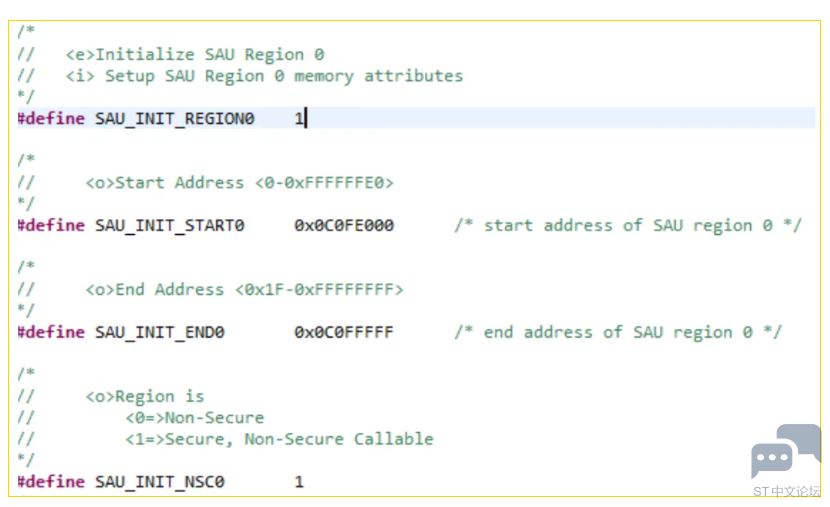Screen dimensions: 830x507
Task: Open the ST中文论坛 watermark link
Action: 786,491
